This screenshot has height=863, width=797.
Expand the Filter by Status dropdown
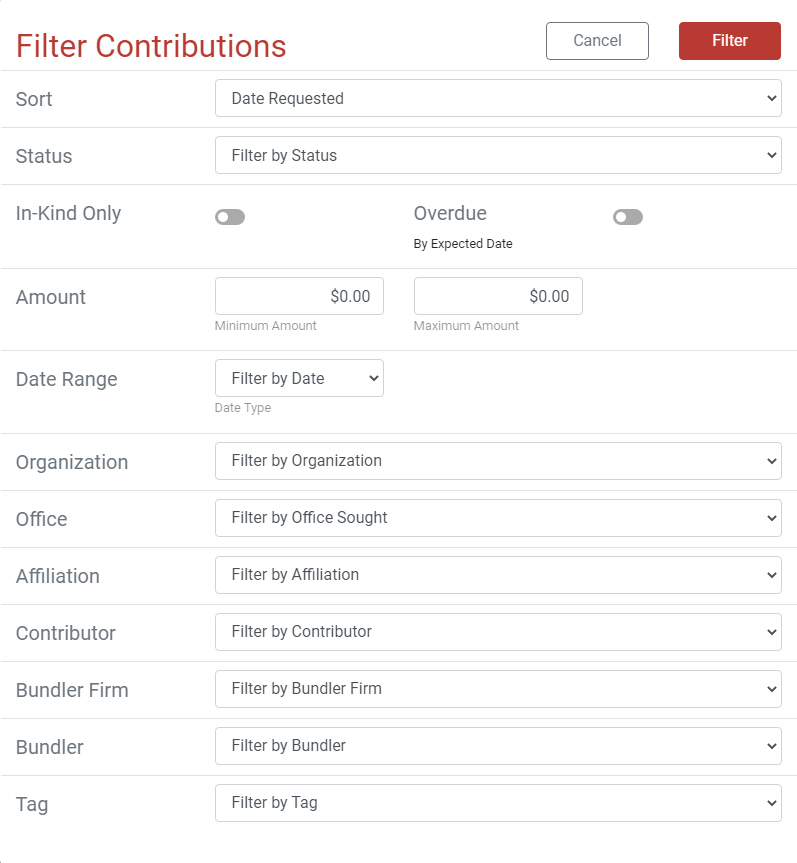(498, 155)
